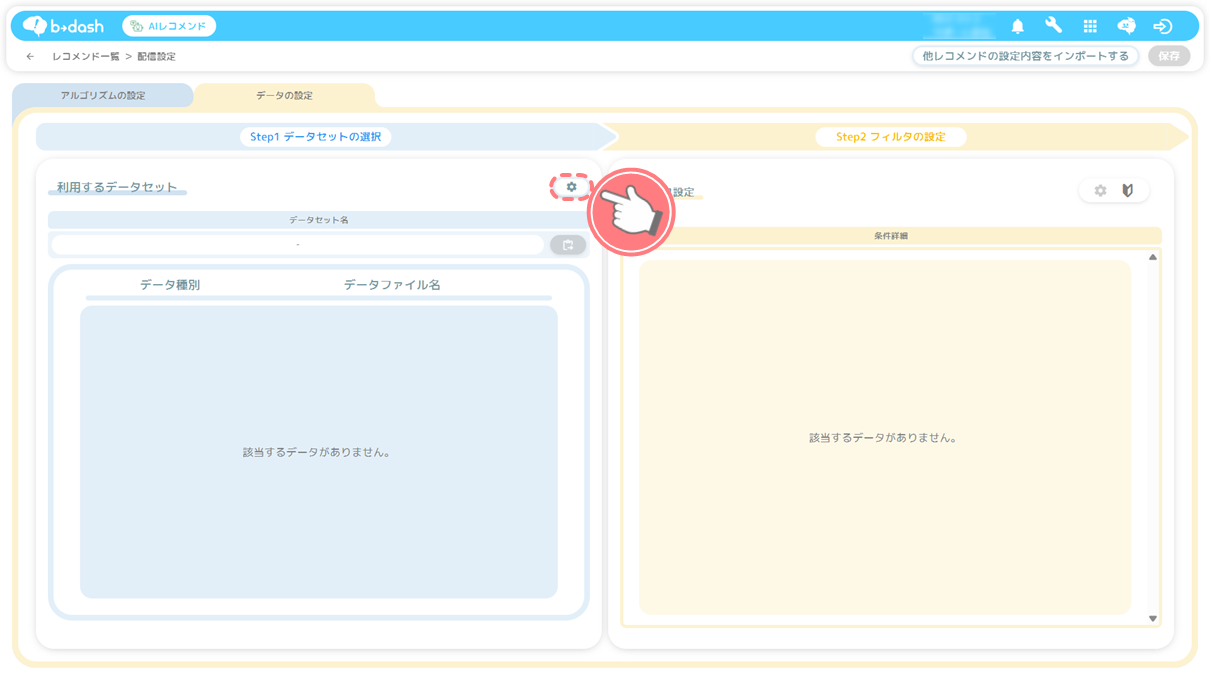The width and height of the screenshot is (1210, 680).
Task: Click the beginner guide mark icon
Action: tap(1128, 191)
